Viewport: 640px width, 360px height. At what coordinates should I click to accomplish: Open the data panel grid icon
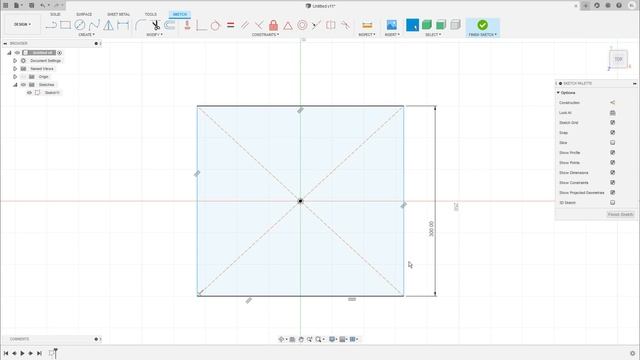tap(6, 5)
